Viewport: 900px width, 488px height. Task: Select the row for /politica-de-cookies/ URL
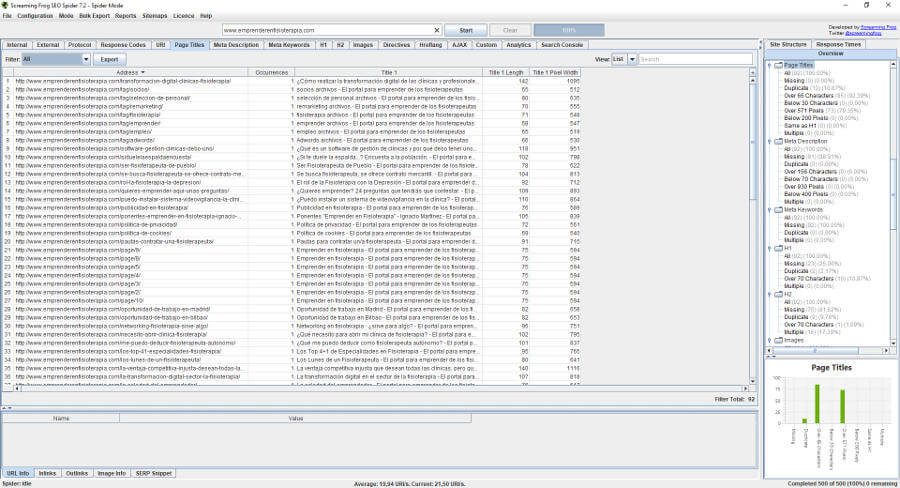pyautogui.click(x=293, y=234)
